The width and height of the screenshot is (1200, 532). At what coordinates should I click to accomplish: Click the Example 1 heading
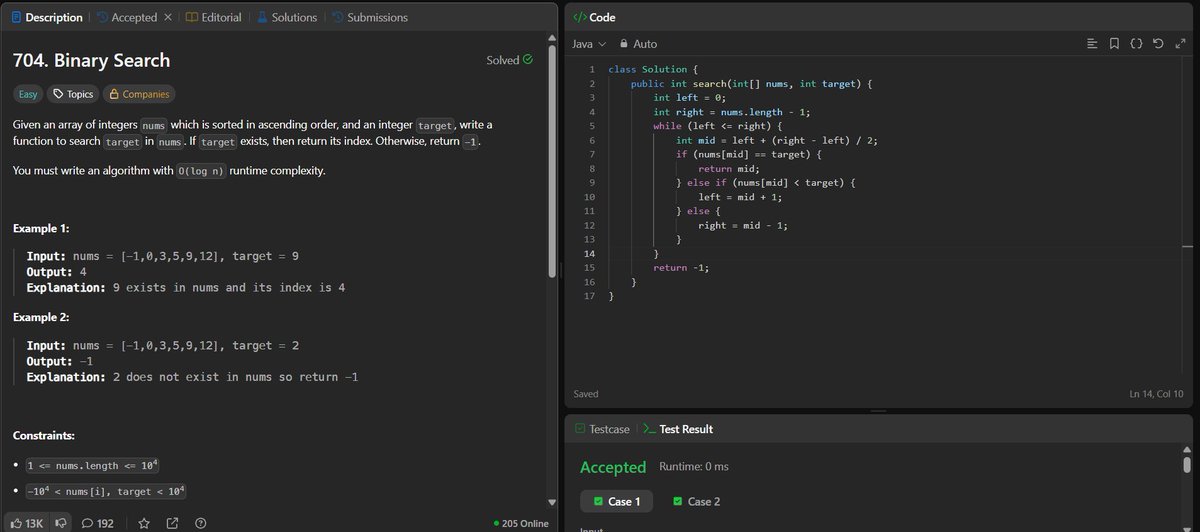tap(41, 229)
